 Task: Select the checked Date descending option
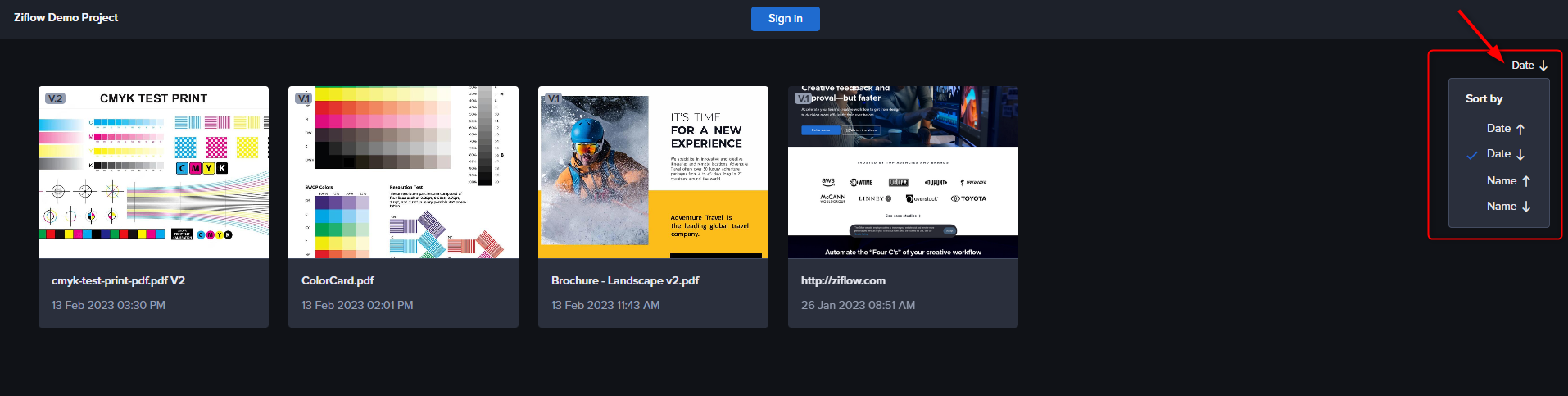(1505, 154)
